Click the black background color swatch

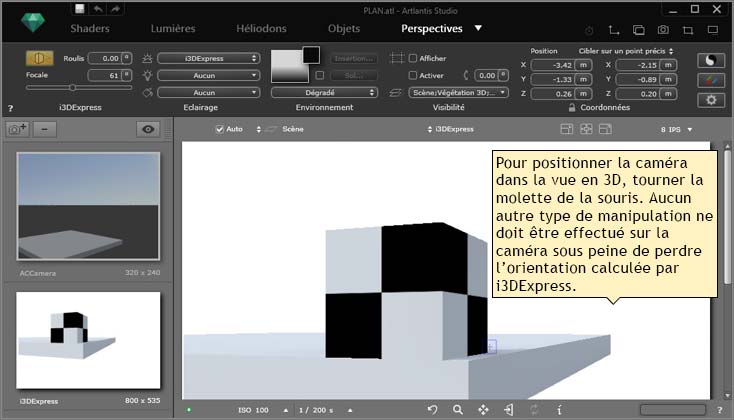coord(311,55)
